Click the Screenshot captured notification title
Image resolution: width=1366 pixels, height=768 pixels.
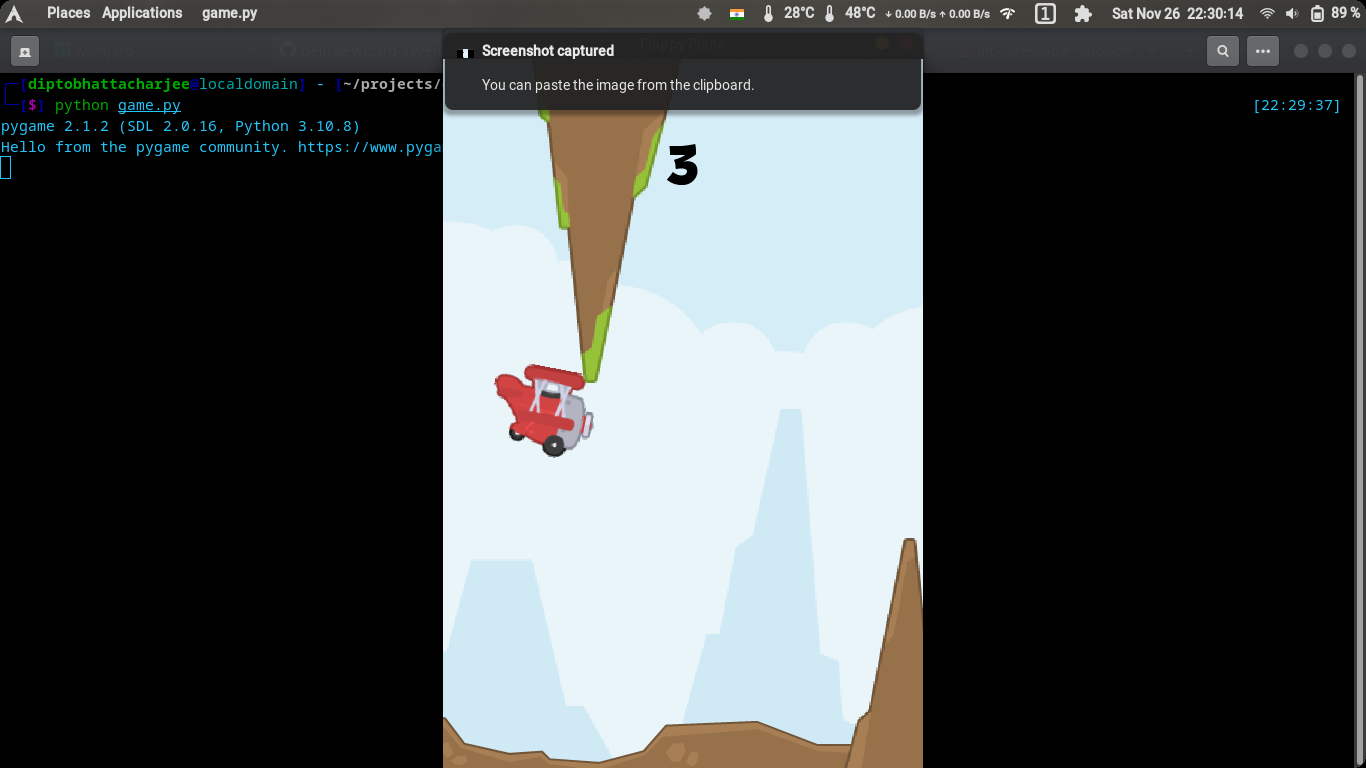548,51
